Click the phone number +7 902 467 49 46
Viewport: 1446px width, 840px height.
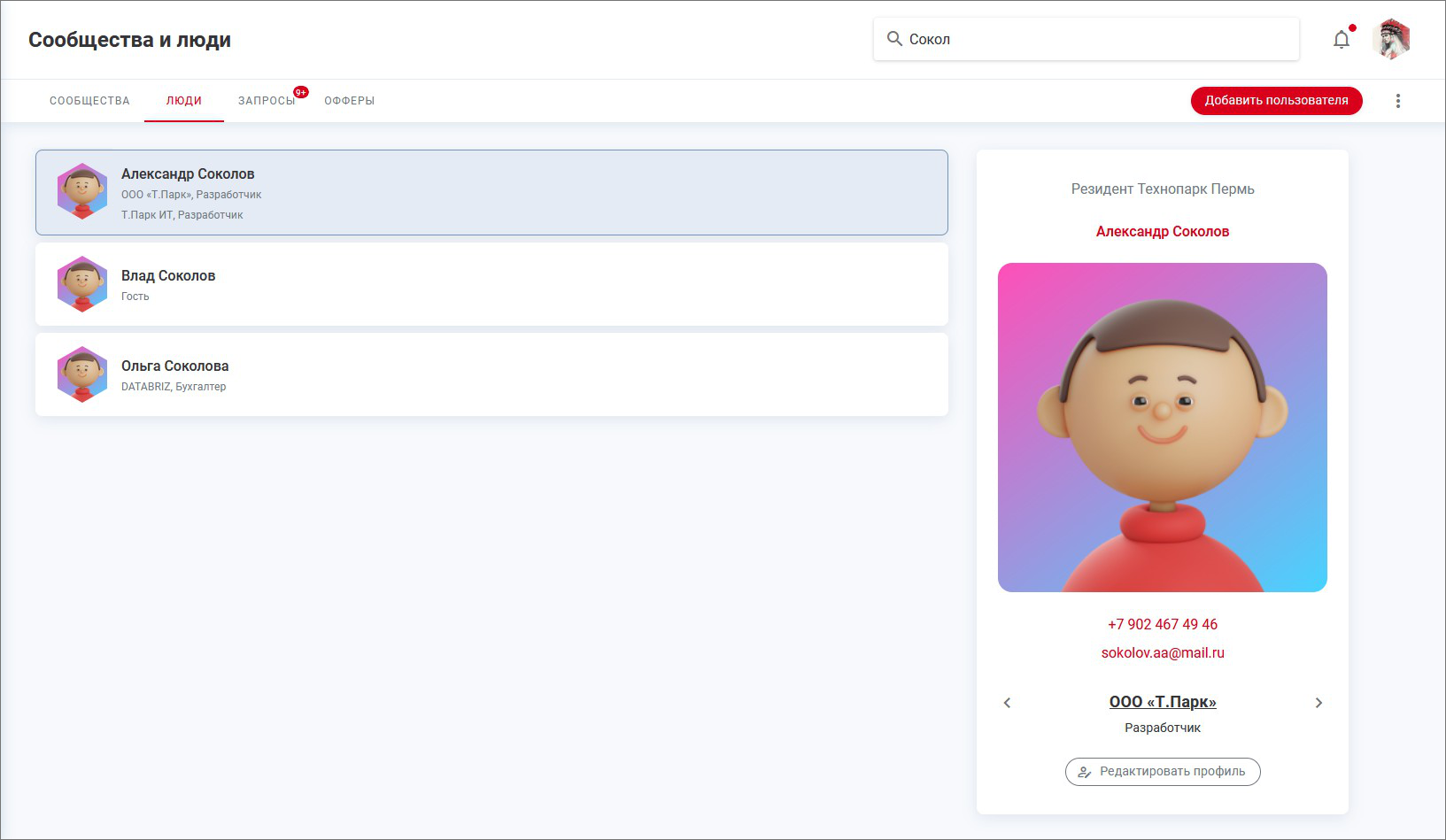coord(1162,624)
